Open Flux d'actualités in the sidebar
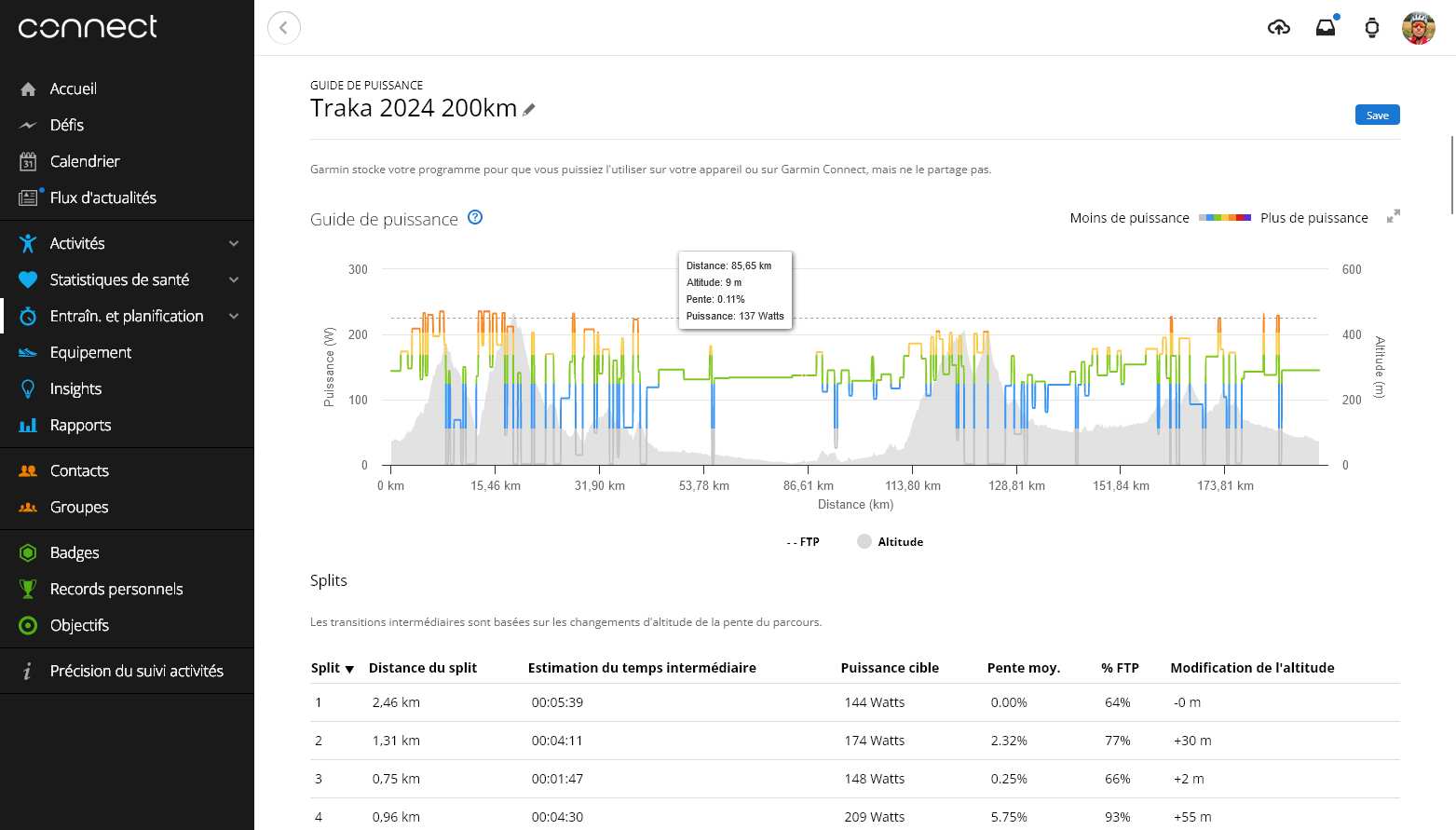 tap(103, 197)
